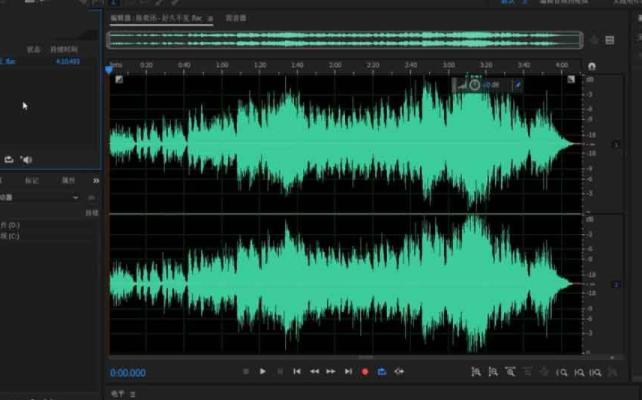Expand hidden panel tabs with double-chevron
Viewport: 642px width, 400px height.
[x=96, y=181]
